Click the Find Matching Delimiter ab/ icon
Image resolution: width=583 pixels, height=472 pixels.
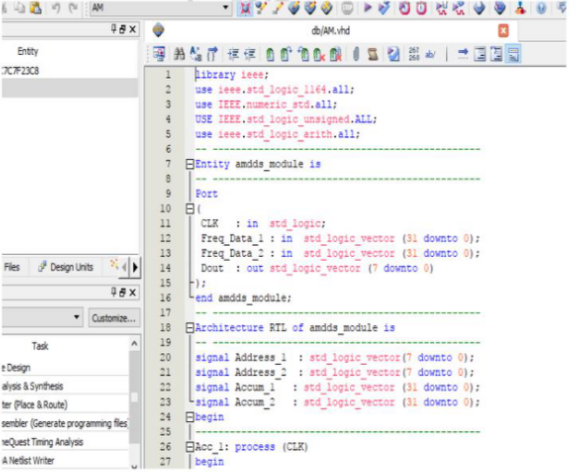pos(430,54)
